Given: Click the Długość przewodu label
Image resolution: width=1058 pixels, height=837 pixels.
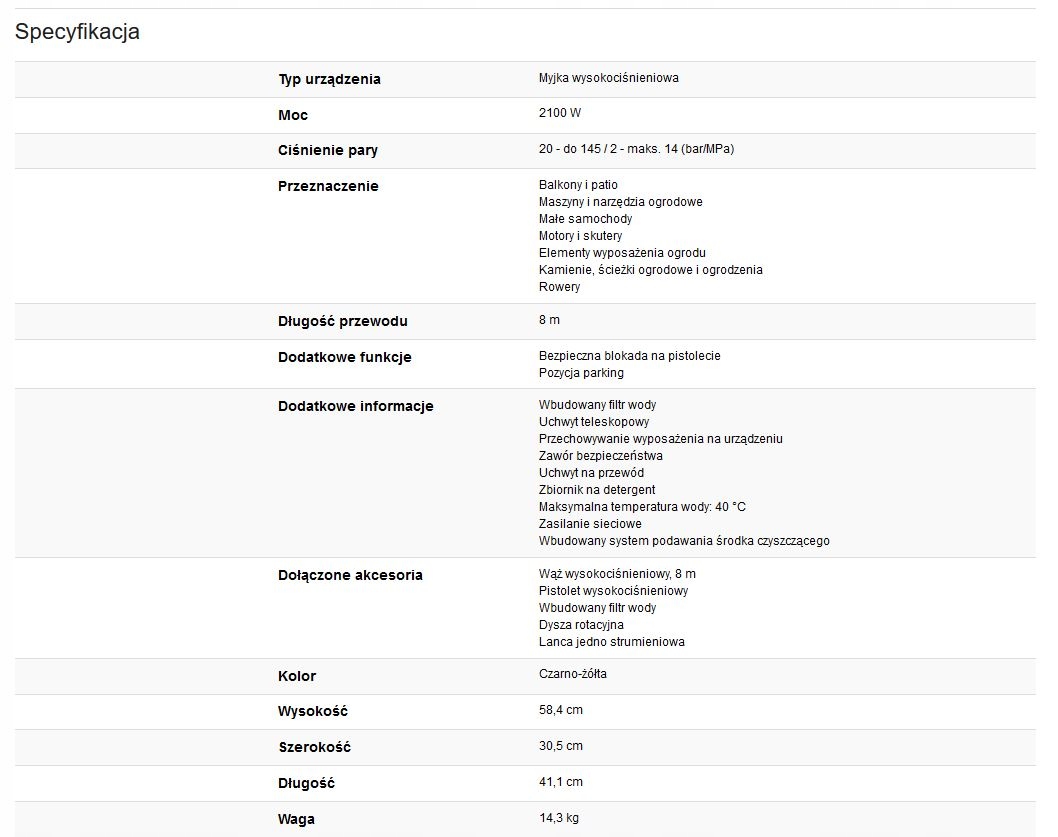Looking at the screenshot, I should click(x=343, y=321).
